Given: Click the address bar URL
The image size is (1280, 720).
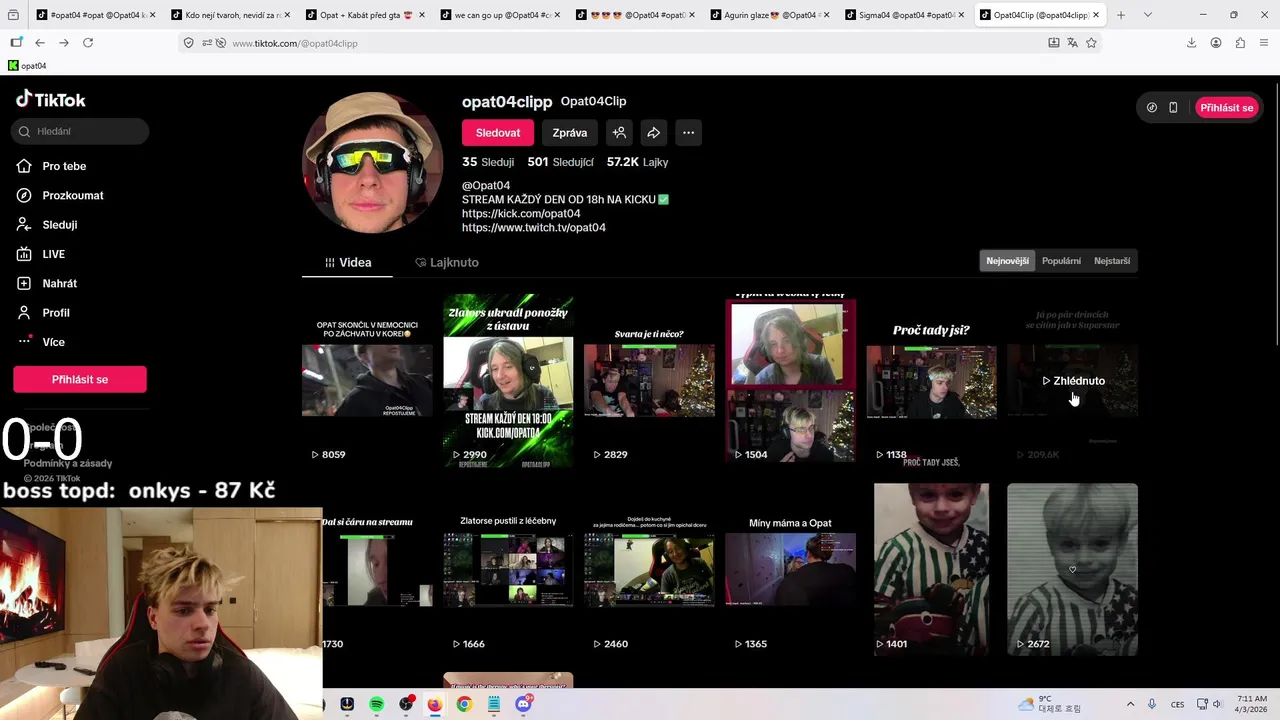Looking at the screenshot, I should 295,43.
